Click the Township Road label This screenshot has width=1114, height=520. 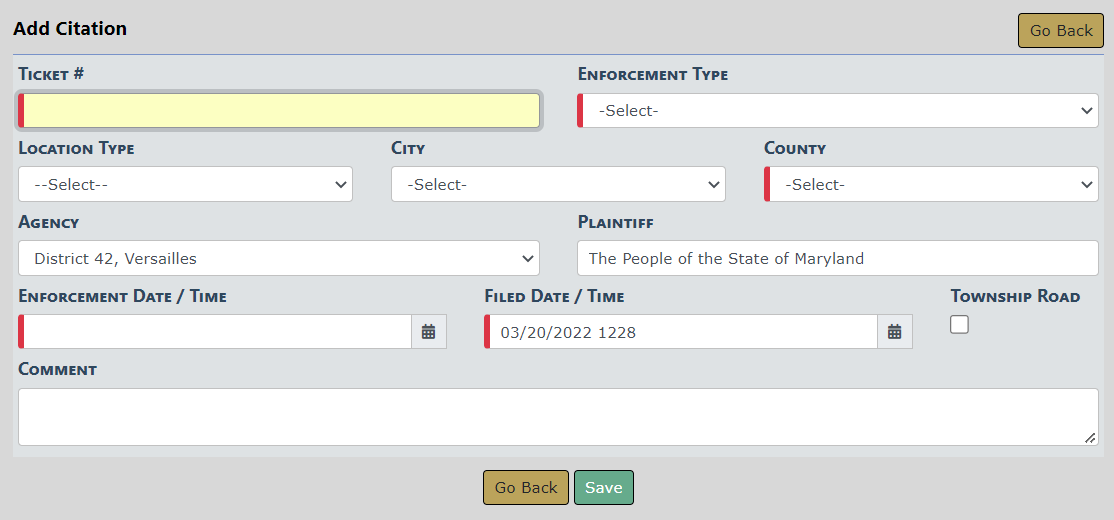coord(1015,297)
